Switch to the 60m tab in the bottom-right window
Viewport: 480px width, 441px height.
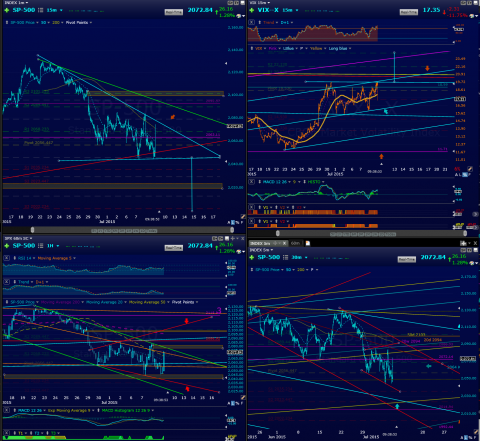coord(295,243)
